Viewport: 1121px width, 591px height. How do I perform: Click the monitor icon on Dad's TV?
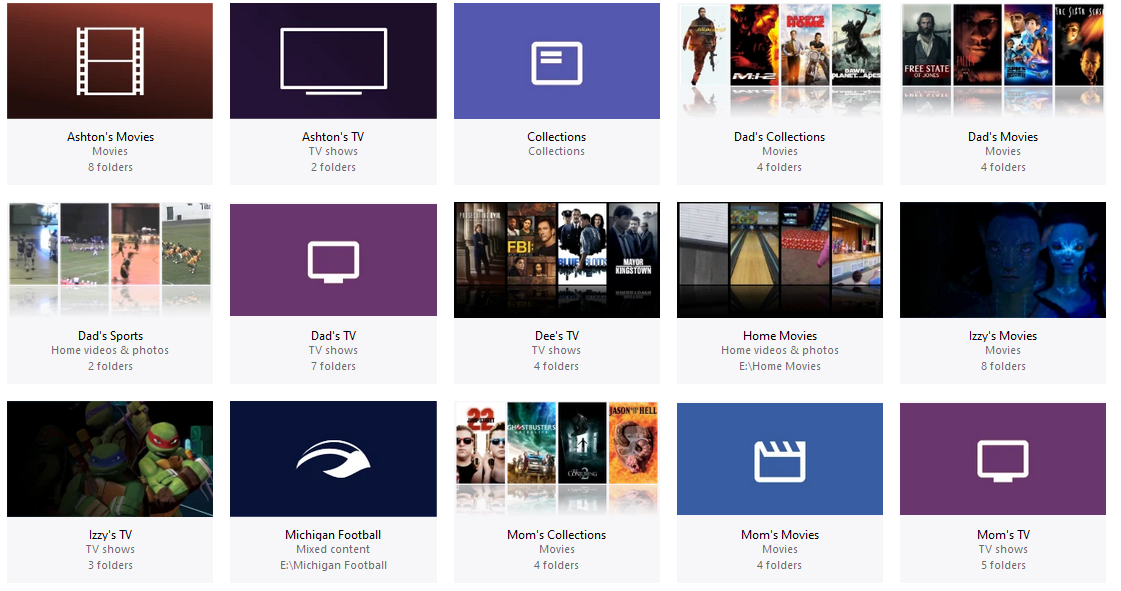[x=333, y=262]
